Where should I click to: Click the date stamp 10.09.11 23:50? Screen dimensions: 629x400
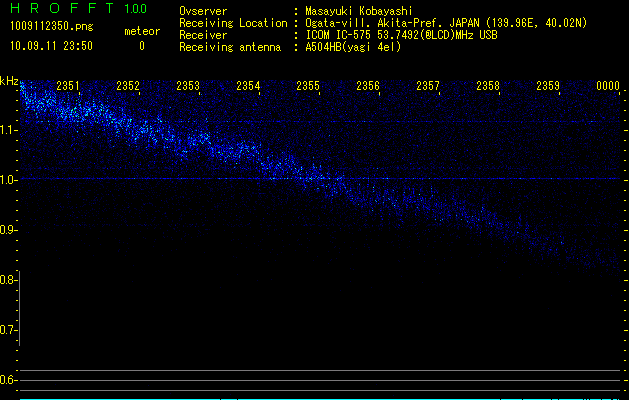pos(51,46)
